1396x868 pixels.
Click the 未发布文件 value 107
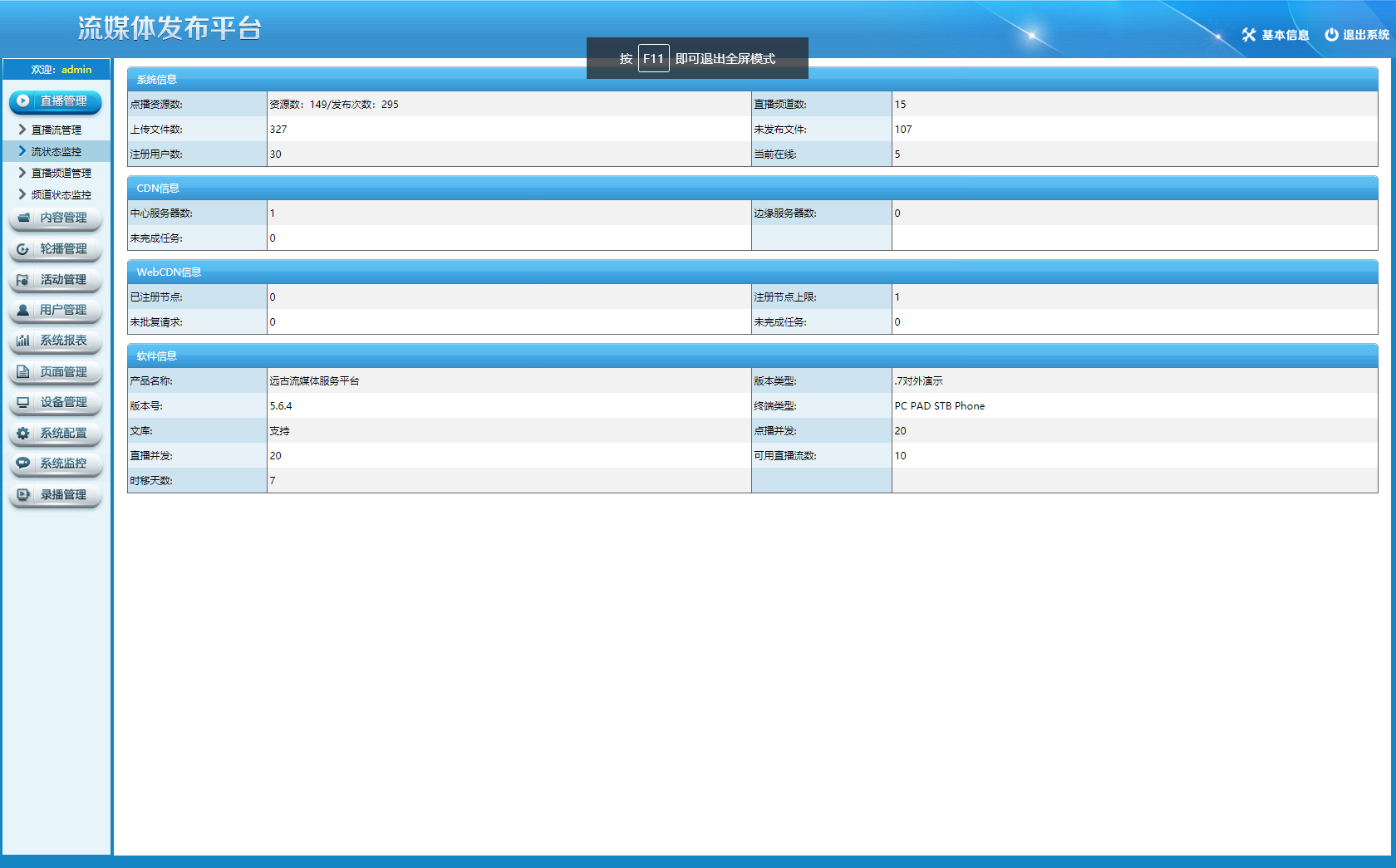coord(903,130)
